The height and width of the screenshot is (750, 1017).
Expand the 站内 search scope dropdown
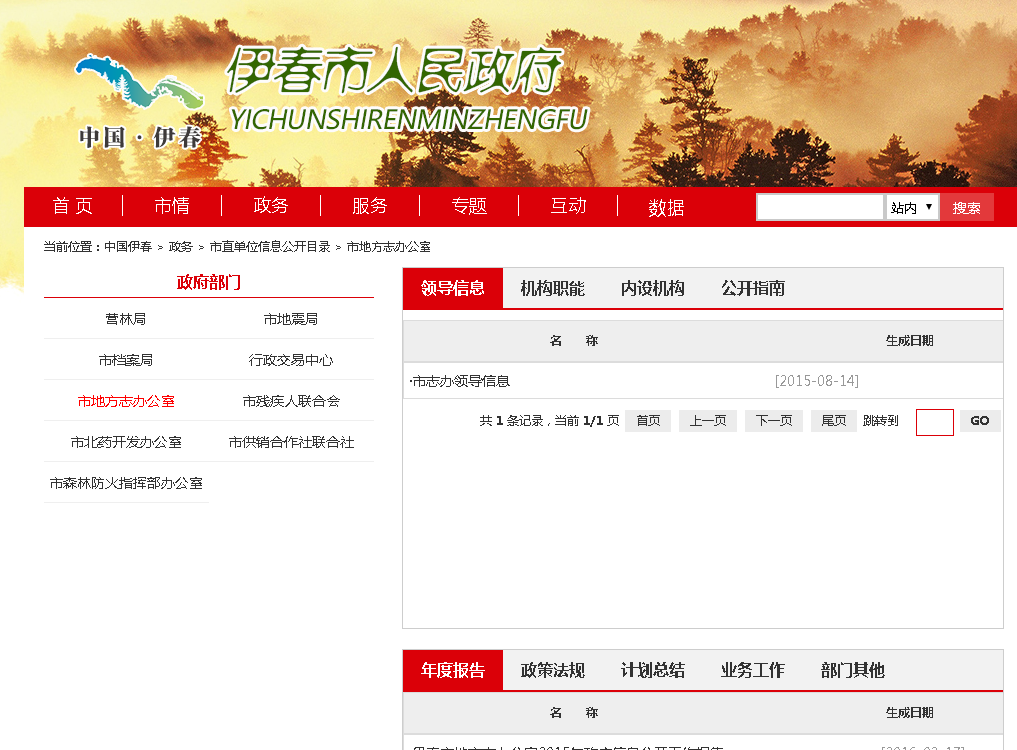click(912, 208)
